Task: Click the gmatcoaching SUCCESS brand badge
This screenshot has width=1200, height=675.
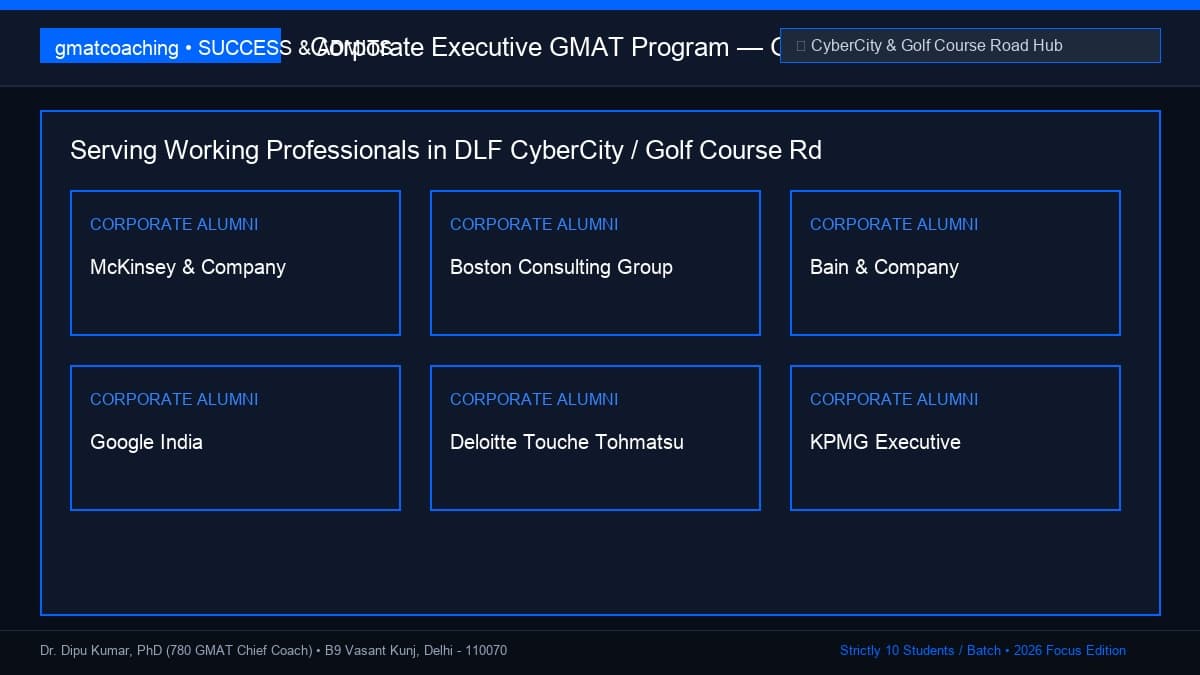Action: coord(160,46)
